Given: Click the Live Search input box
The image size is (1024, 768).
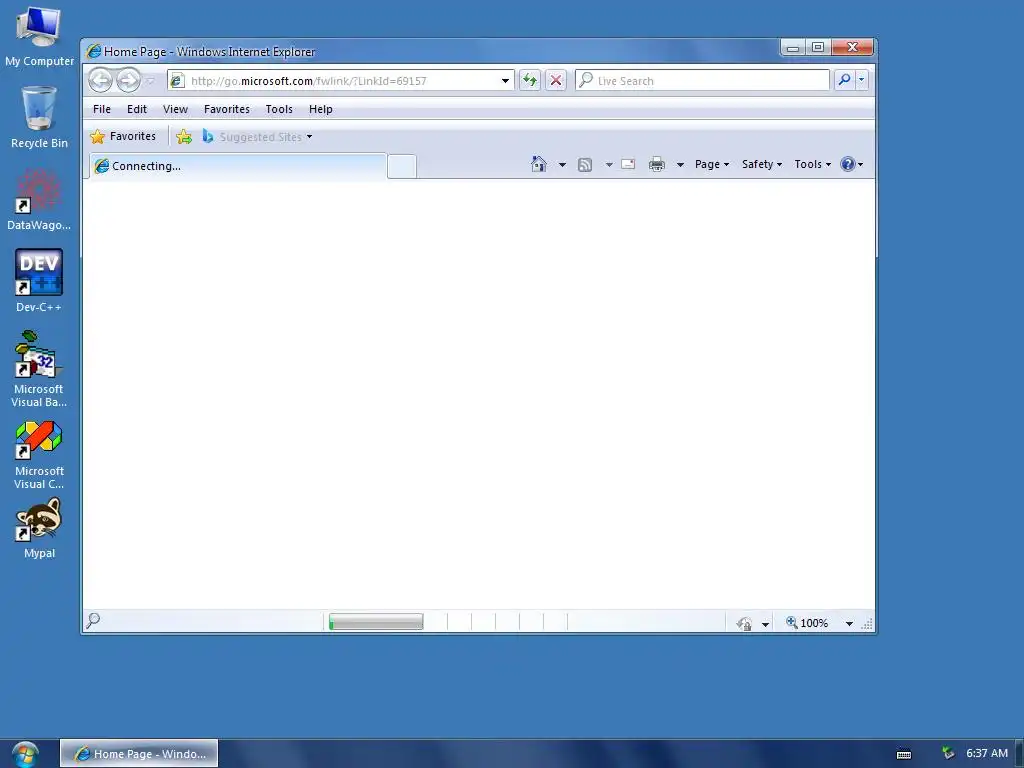Looking at the screenshot, I should 702,80.
